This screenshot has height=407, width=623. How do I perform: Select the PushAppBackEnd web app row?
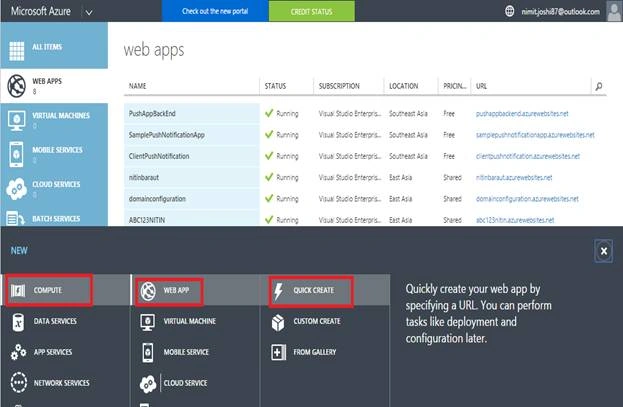click(365, 114)
